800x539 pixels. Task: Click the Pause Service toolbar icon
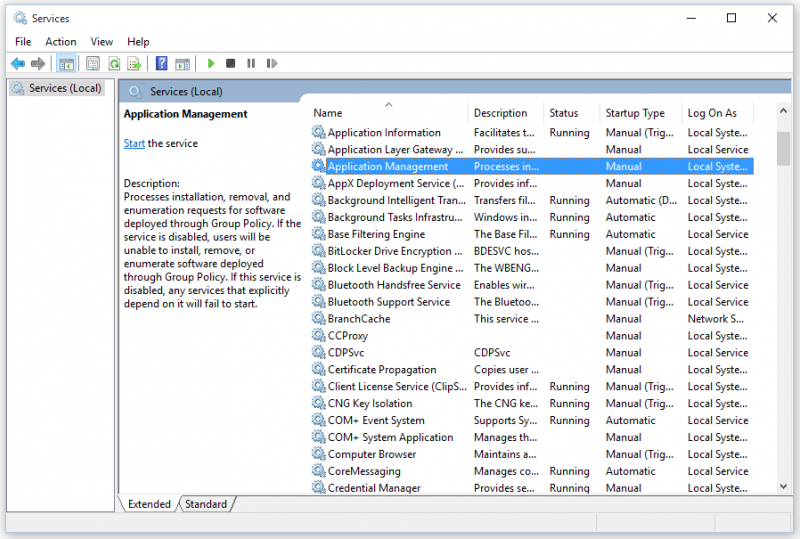coord(251,64)
